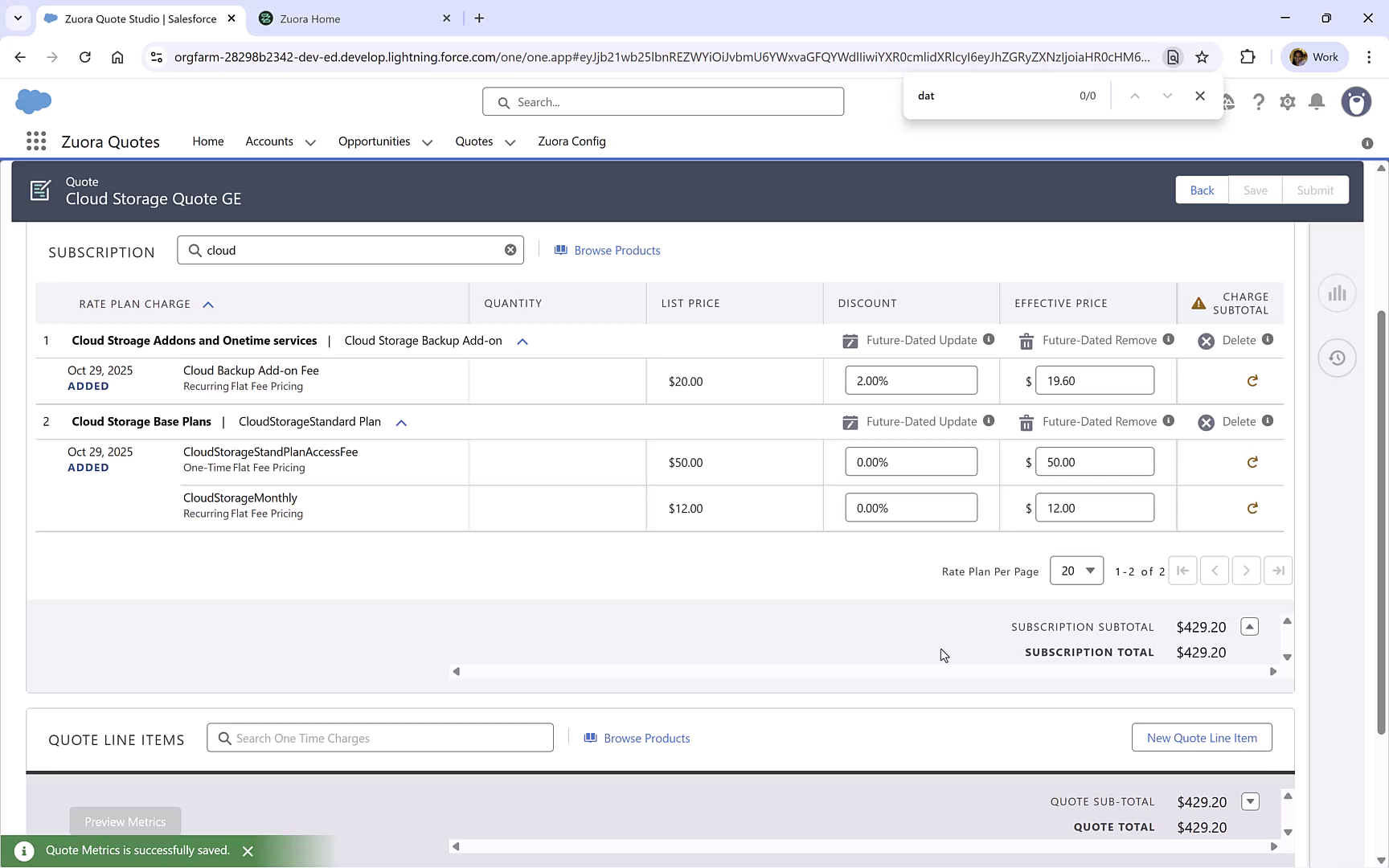Screen dimensions: 1389x868
Task: Open Salesforce notifications bell
Action: tap(1316, 102)
